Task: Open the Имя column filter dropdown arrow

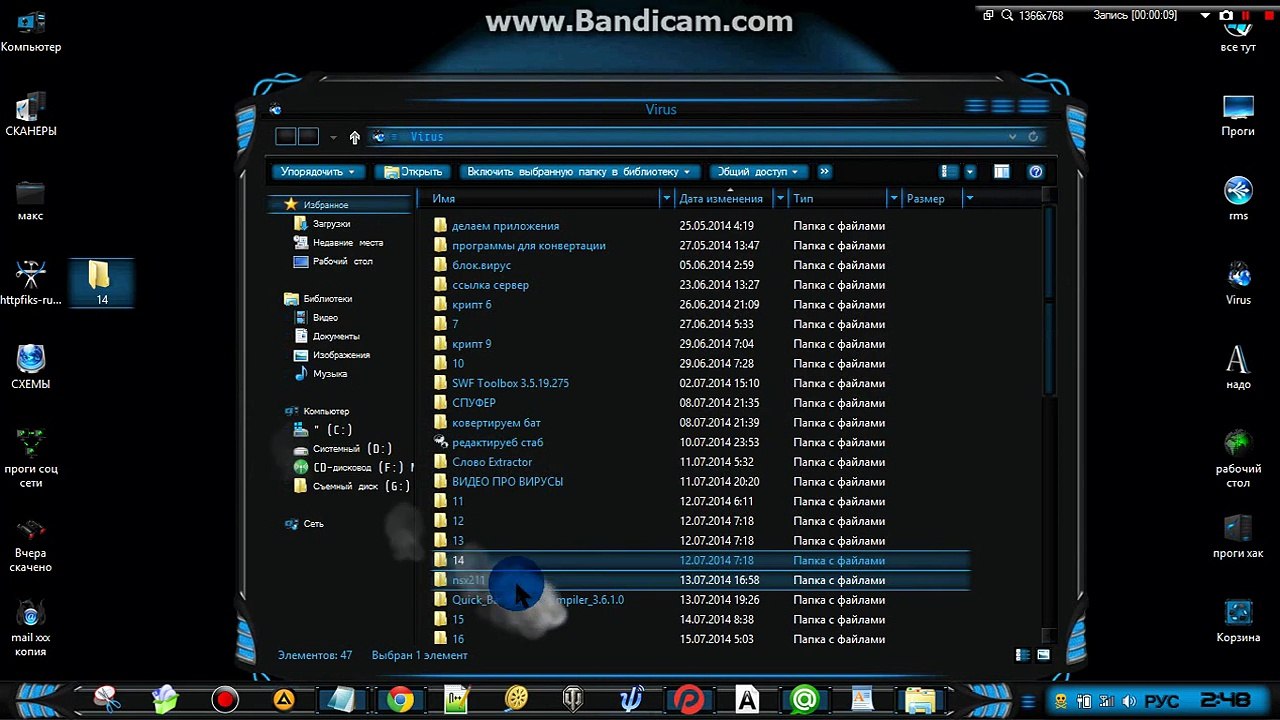Action: pyautogui.click(x=666, y=199)
